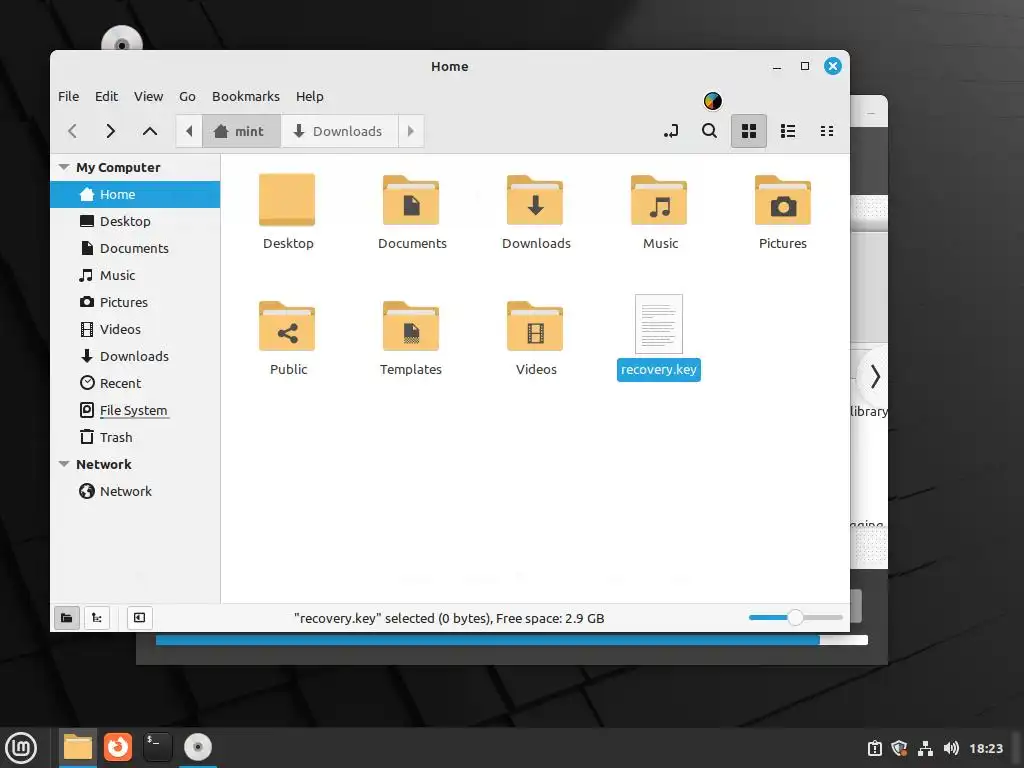The height and width of the screenshot is (768, 1024).
Task: Open the clipboard-like notification tray icon
Action: (x=874, y=748)
